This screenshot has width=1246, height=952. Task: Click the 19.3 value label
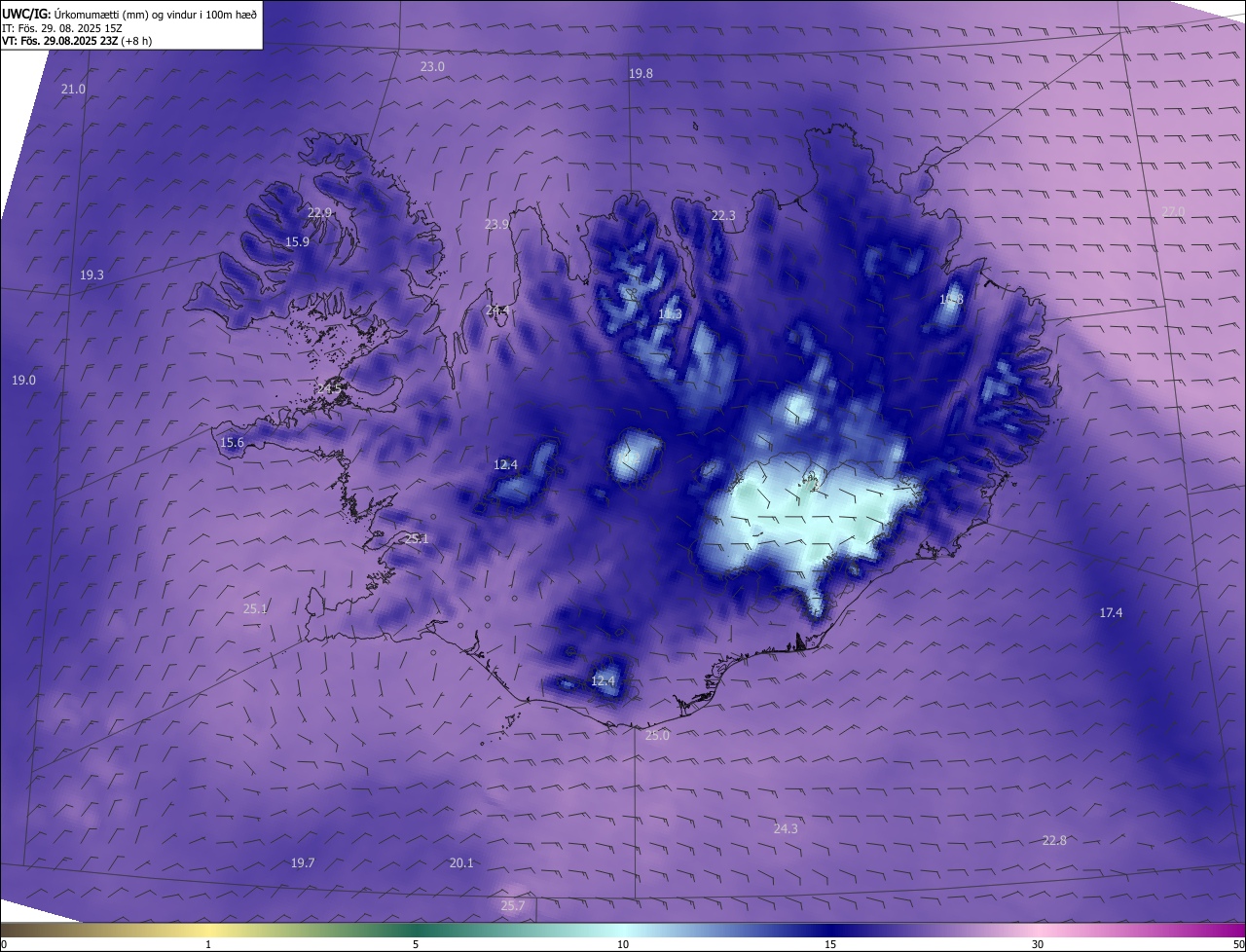point(92,276)
